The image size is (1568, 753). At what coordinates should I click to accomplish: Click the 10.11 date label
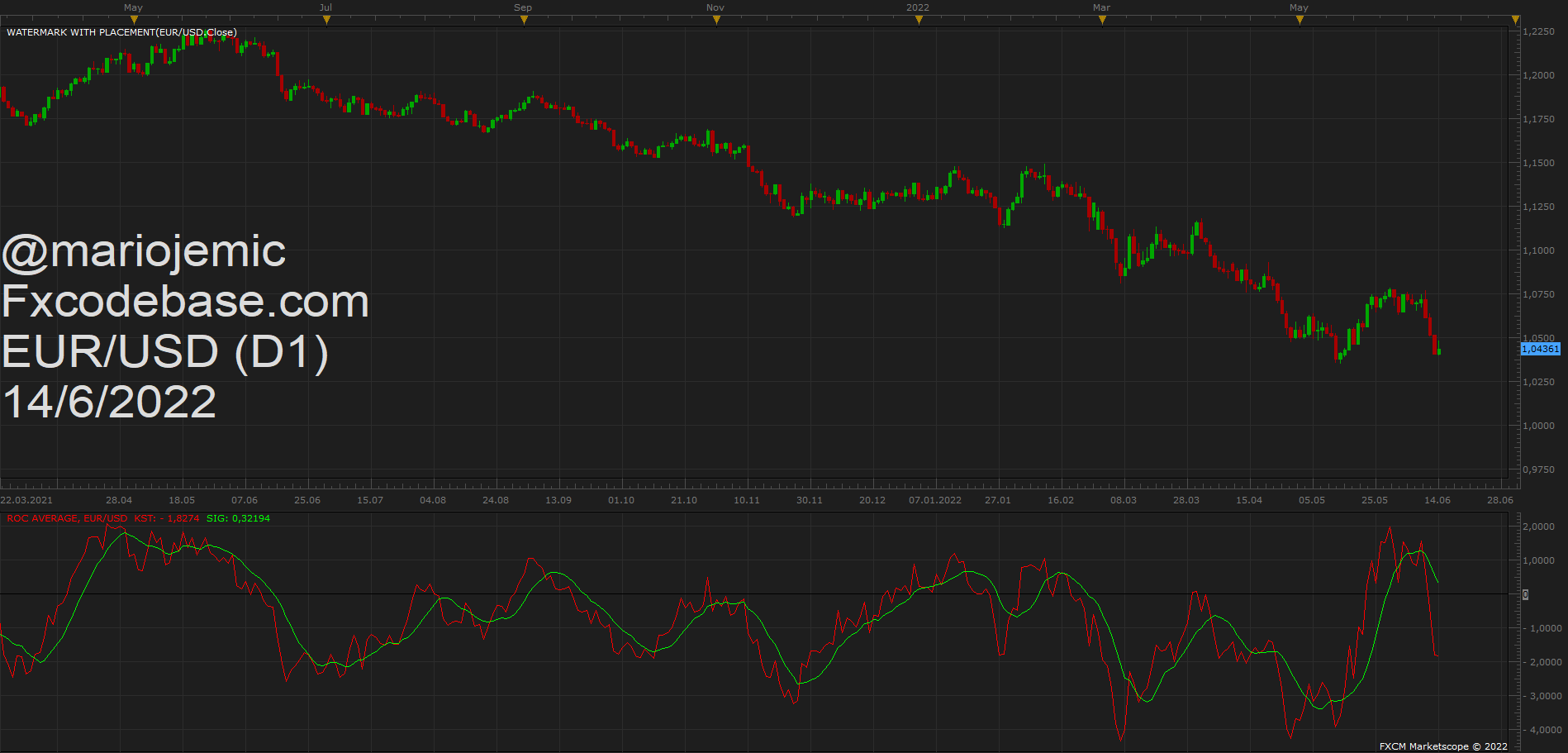[747, 500]
